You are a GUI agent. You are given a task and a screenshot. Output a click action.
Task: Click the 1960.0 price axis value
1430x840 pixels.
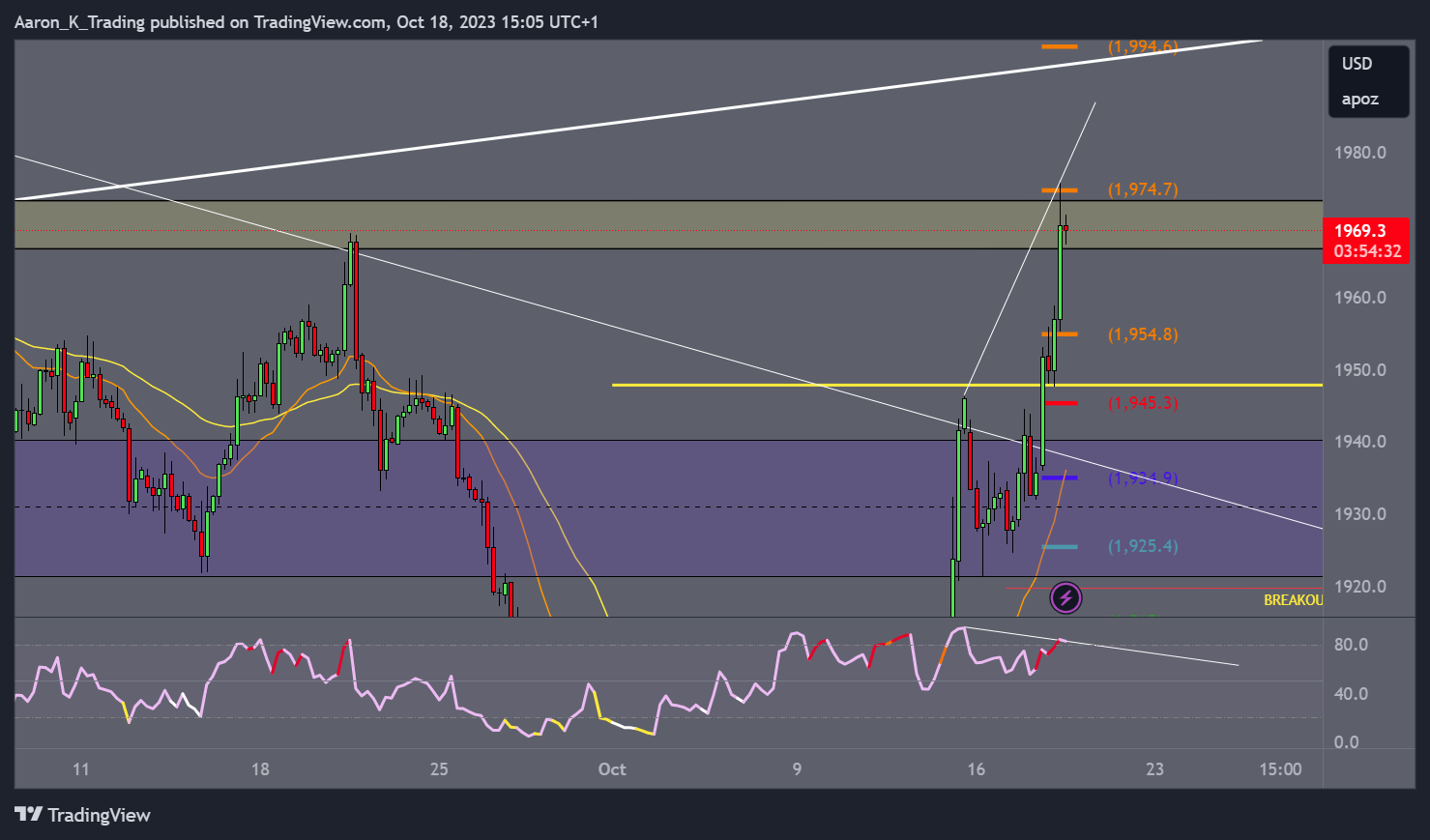point(1359,298)
